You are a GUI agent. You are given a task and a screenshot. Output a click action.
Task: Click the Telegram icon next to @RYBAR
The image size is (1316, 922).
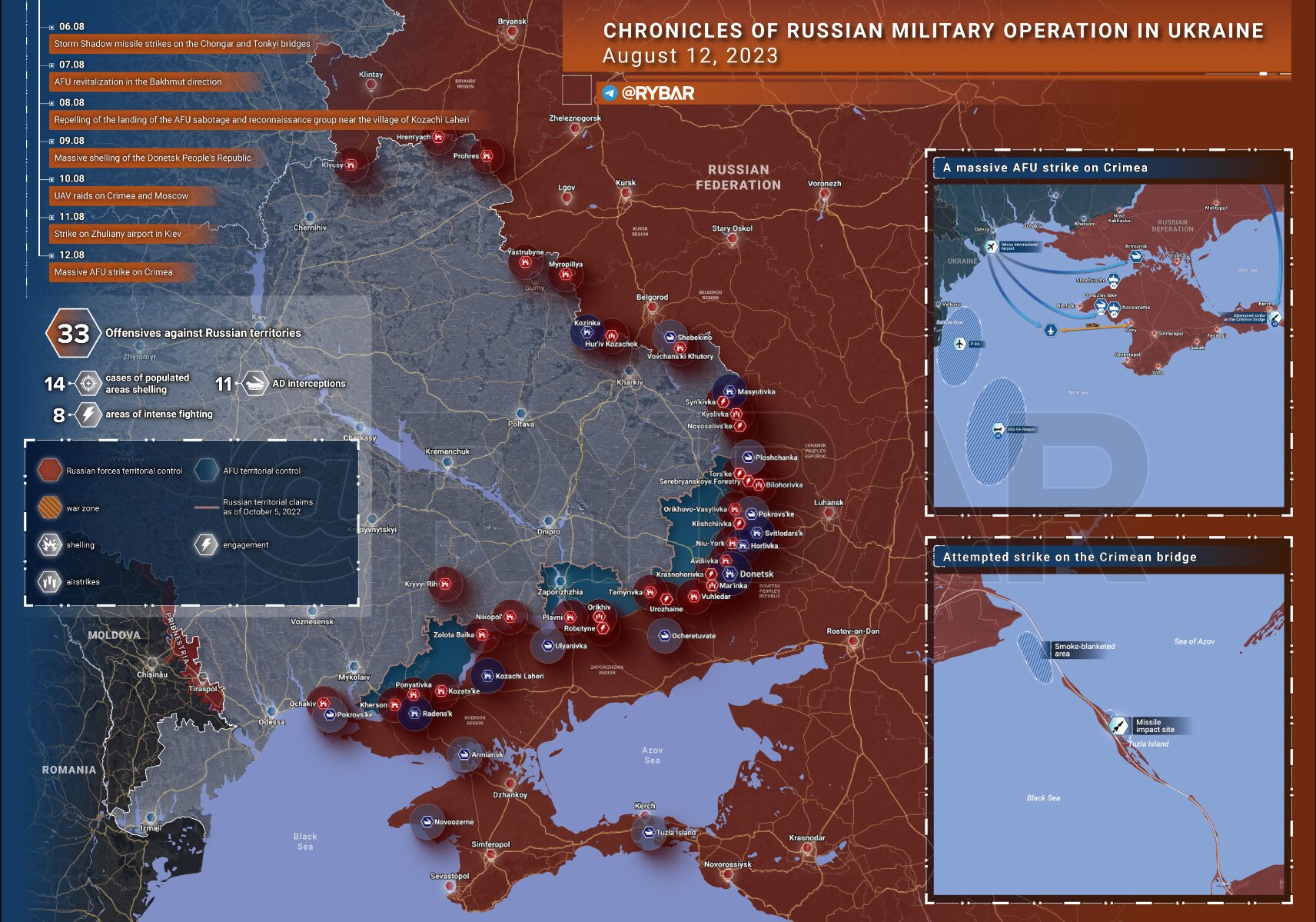pos(610,93)
